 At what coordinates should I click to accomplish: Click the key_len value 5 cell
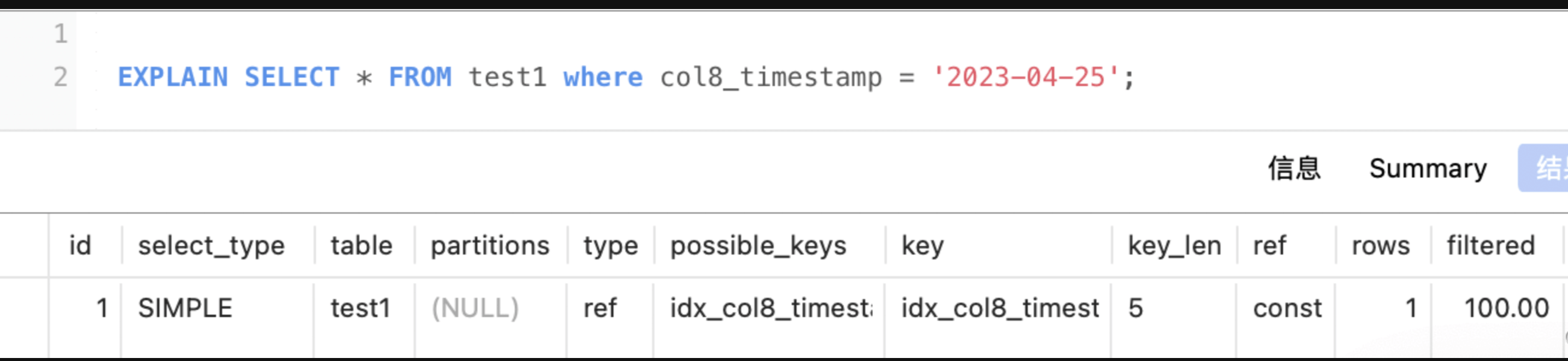[x=1136, y=308]
